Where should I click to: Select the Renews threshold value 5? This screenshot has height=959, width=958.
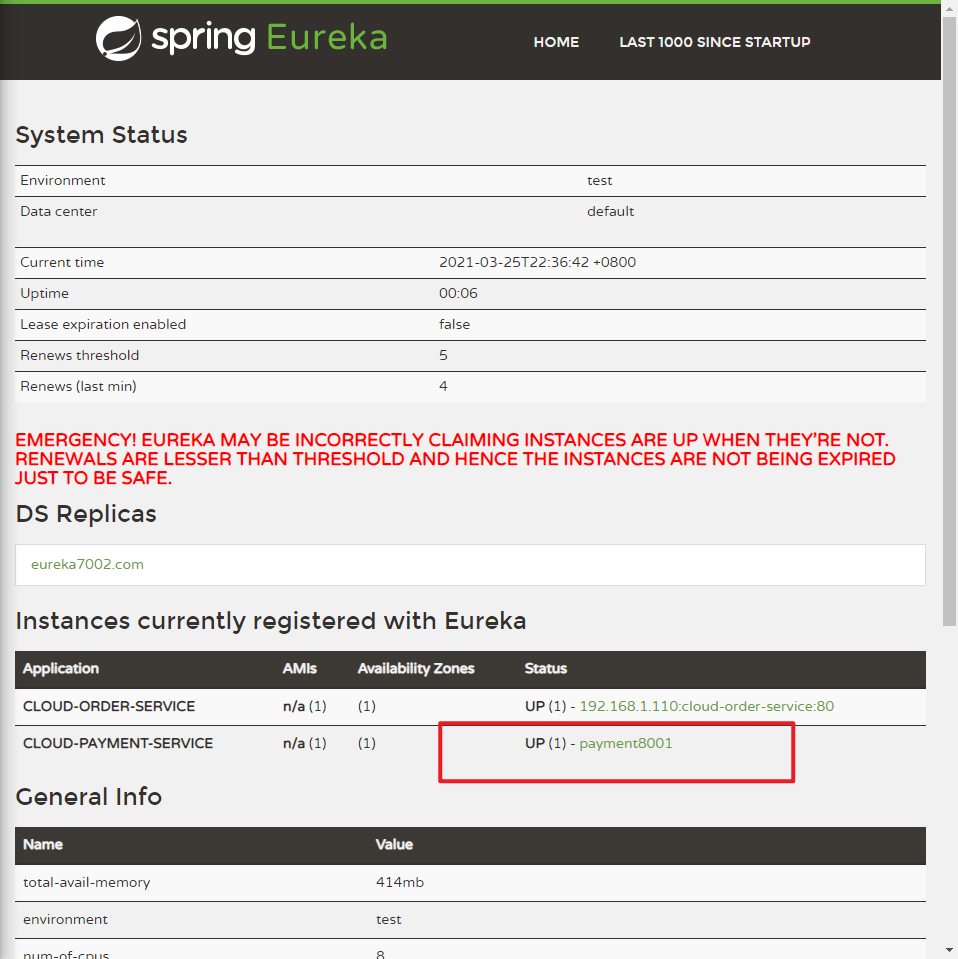pos(444,355)
